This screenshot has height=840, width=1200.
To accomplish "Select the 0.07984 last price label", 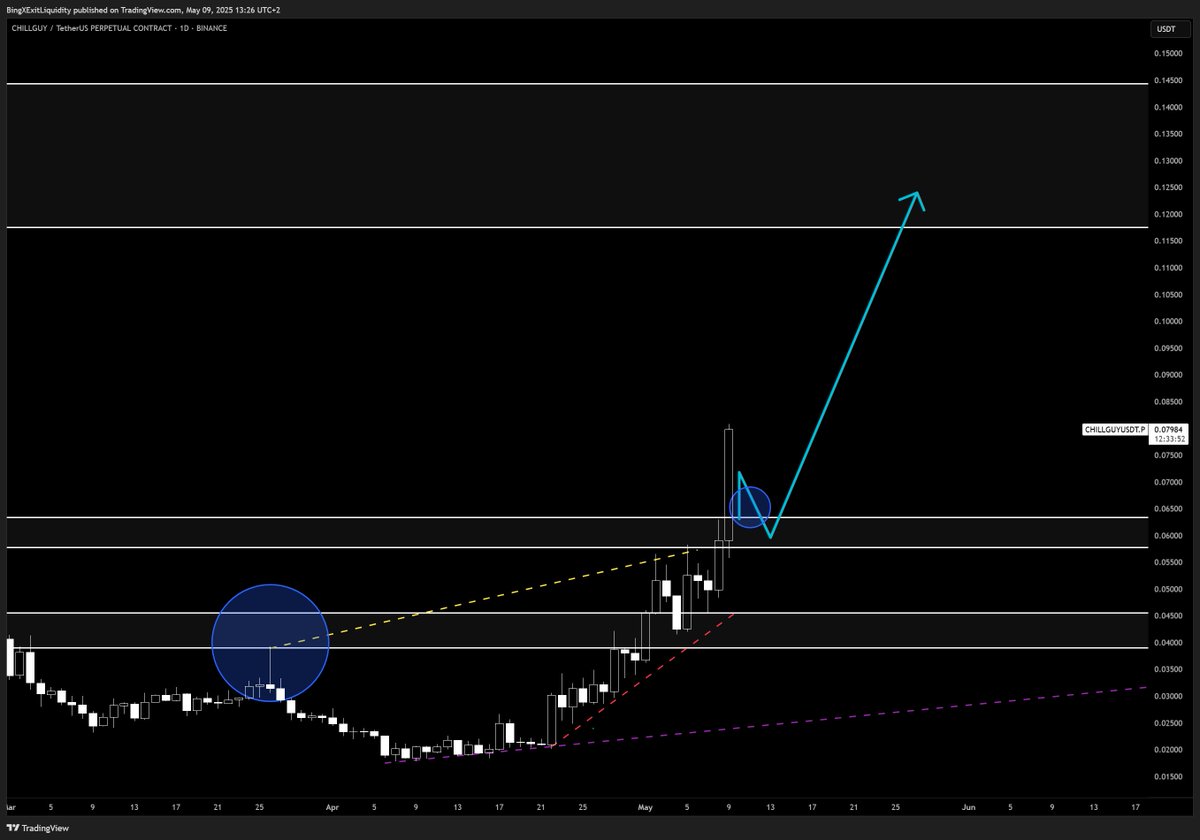I will point(1166,429).
